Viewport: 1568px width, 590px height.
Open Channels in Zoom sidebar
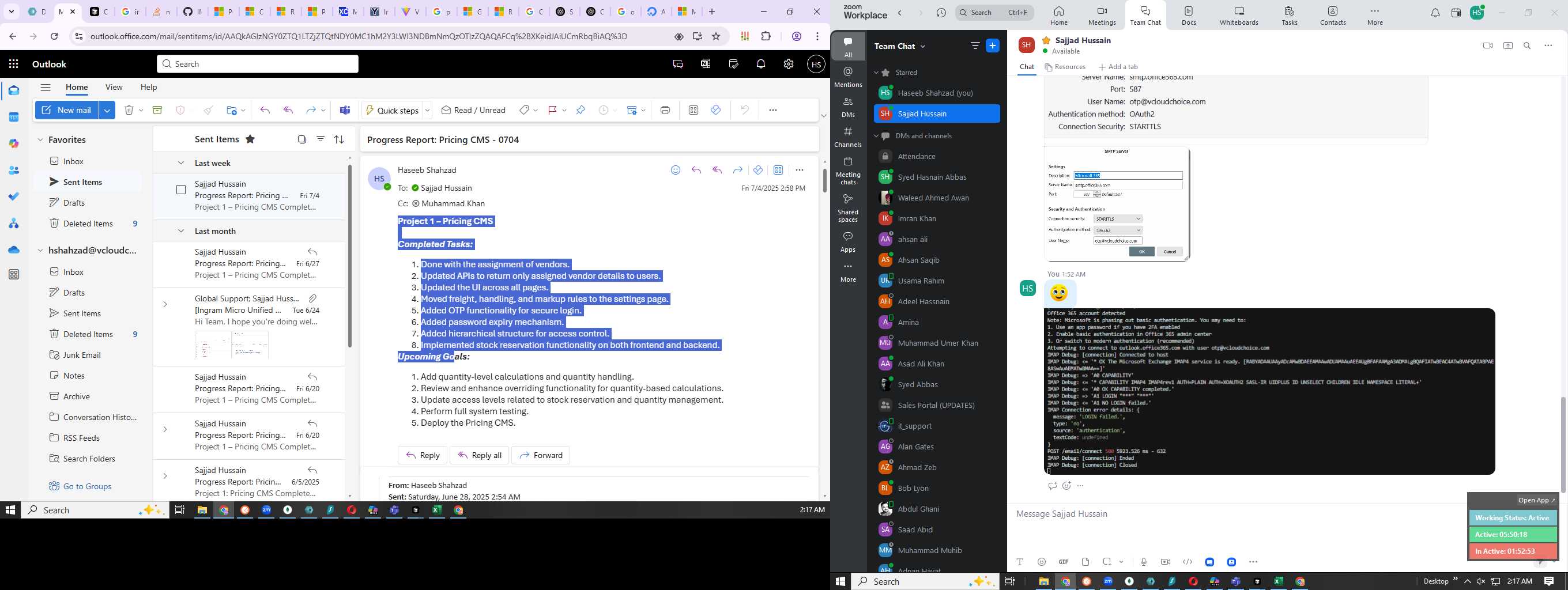(848, 137)
